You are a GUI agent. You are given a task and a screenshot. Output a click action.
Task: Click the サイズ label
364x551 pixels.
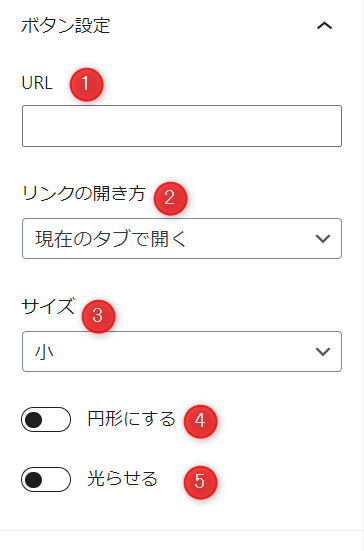click(48, 306)
